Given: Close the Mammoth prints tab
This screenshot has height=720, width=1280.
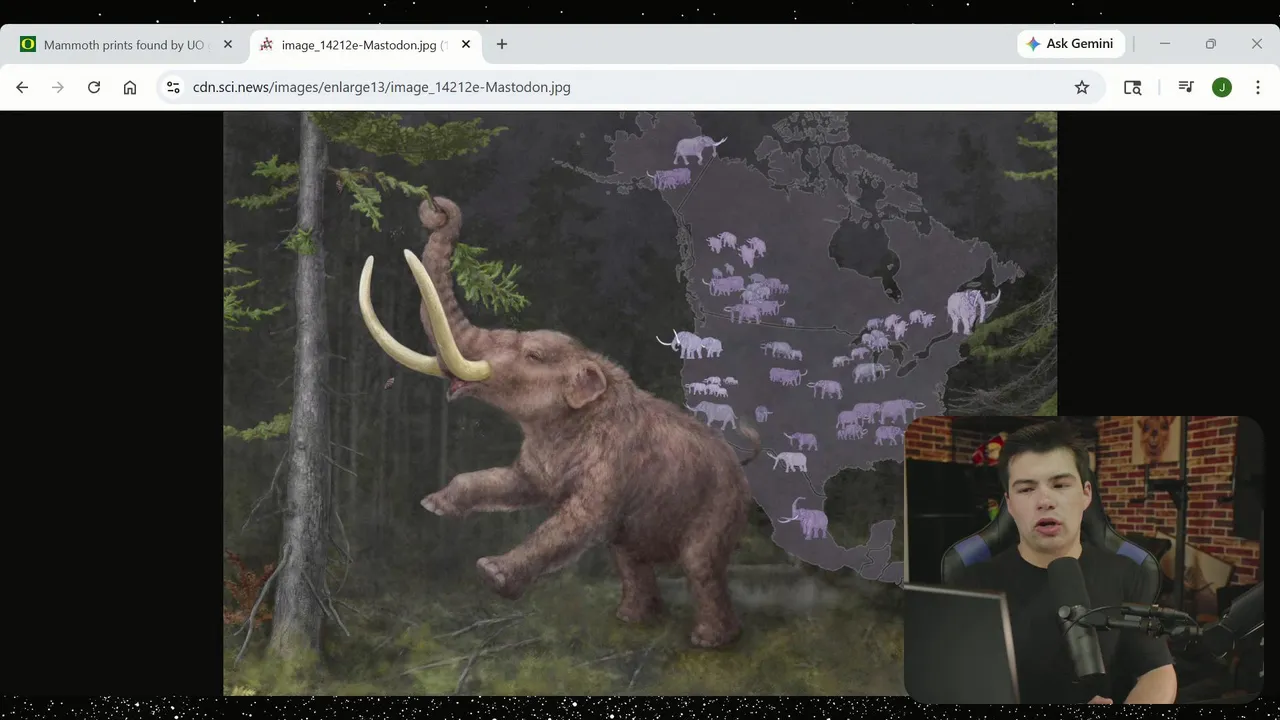Looking at the screenshot, I should coord(228,44).
